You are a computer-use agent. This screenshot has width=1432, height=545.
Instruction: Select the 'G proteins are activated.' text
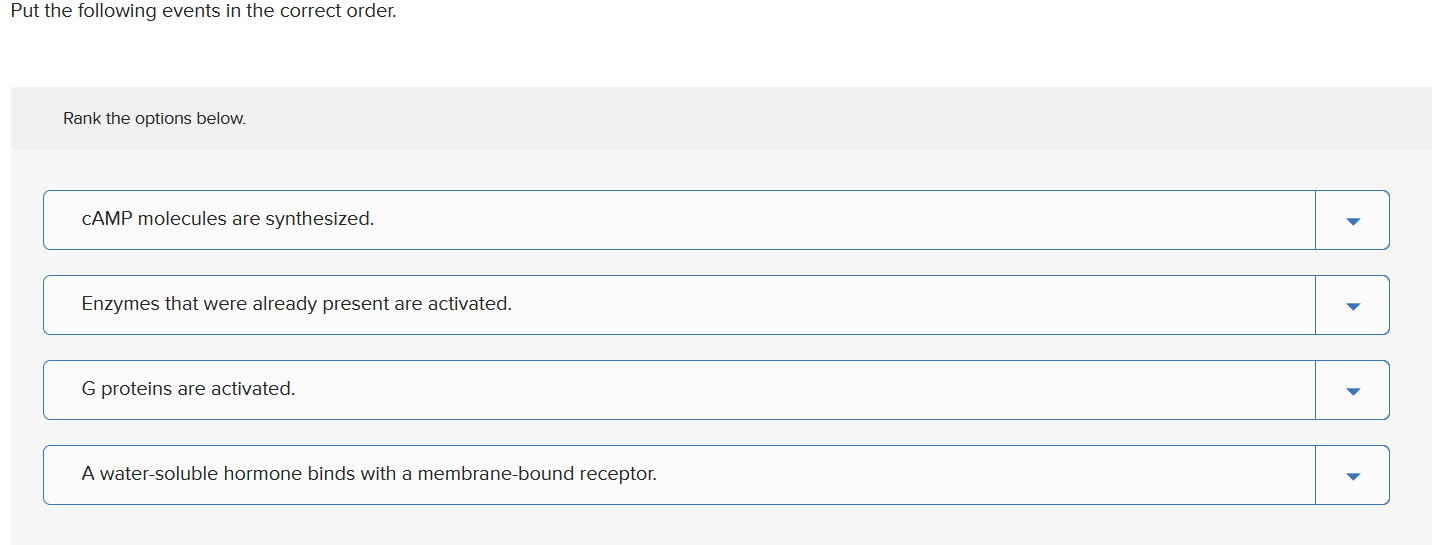pos(188,389)
